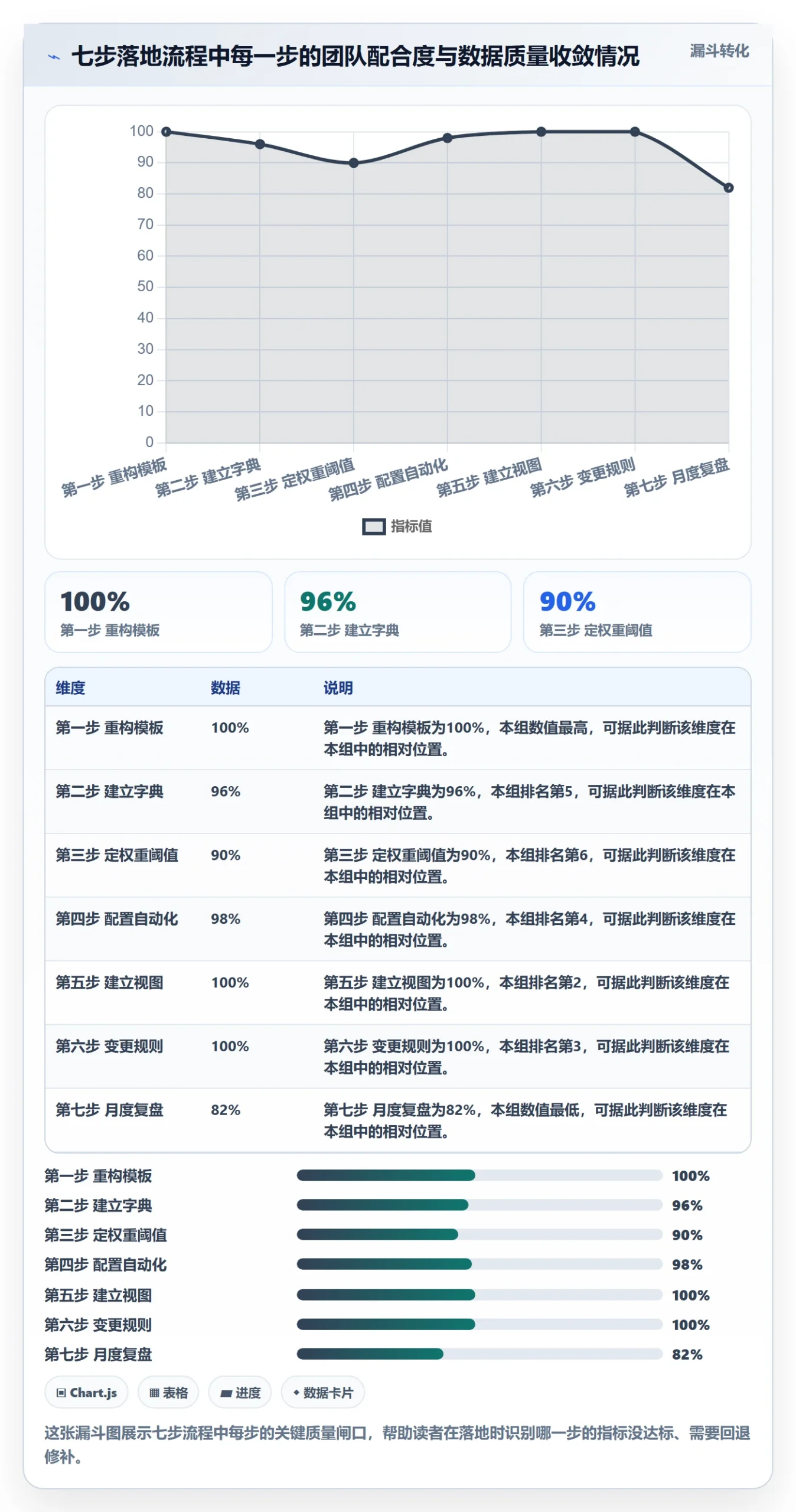796x1512 pixels.
Task: Click table cell 第七步 月度复盘
Action: 109,1110
